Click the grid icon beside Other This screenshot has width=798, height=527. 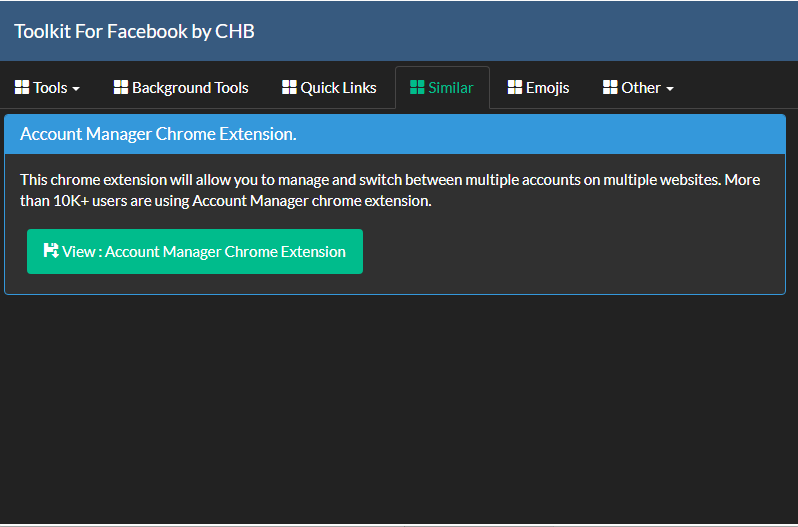(x=610, y=87)
